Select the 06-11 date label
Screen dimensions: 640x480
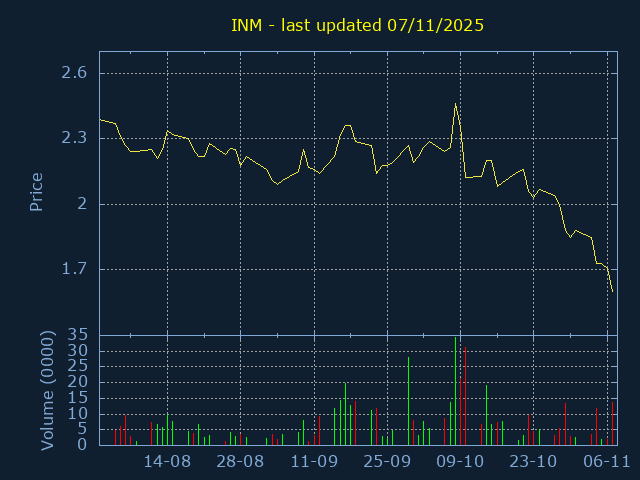606,462
